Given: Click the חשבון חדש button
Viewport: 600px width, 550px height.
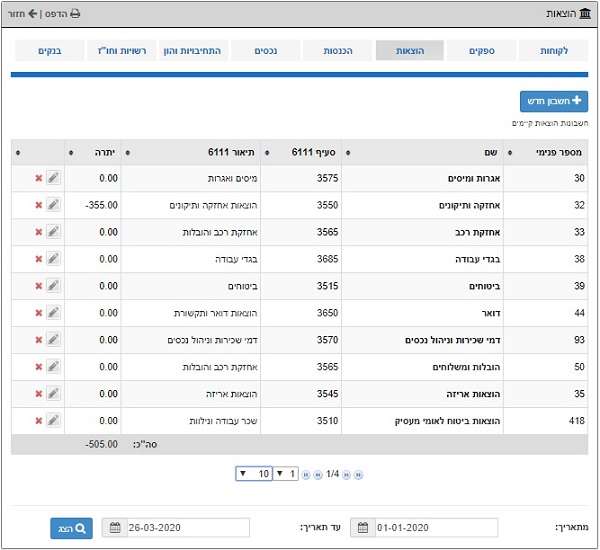Looking at the screenshot, I should click(554, 101).
